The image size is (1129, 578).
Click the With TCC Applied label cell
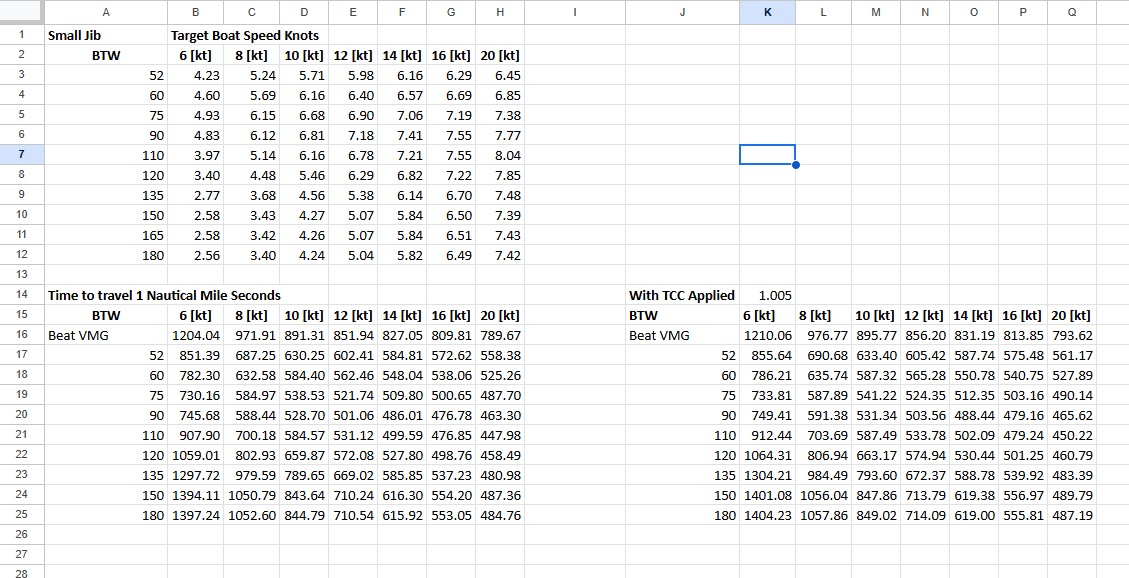point(681,295)
